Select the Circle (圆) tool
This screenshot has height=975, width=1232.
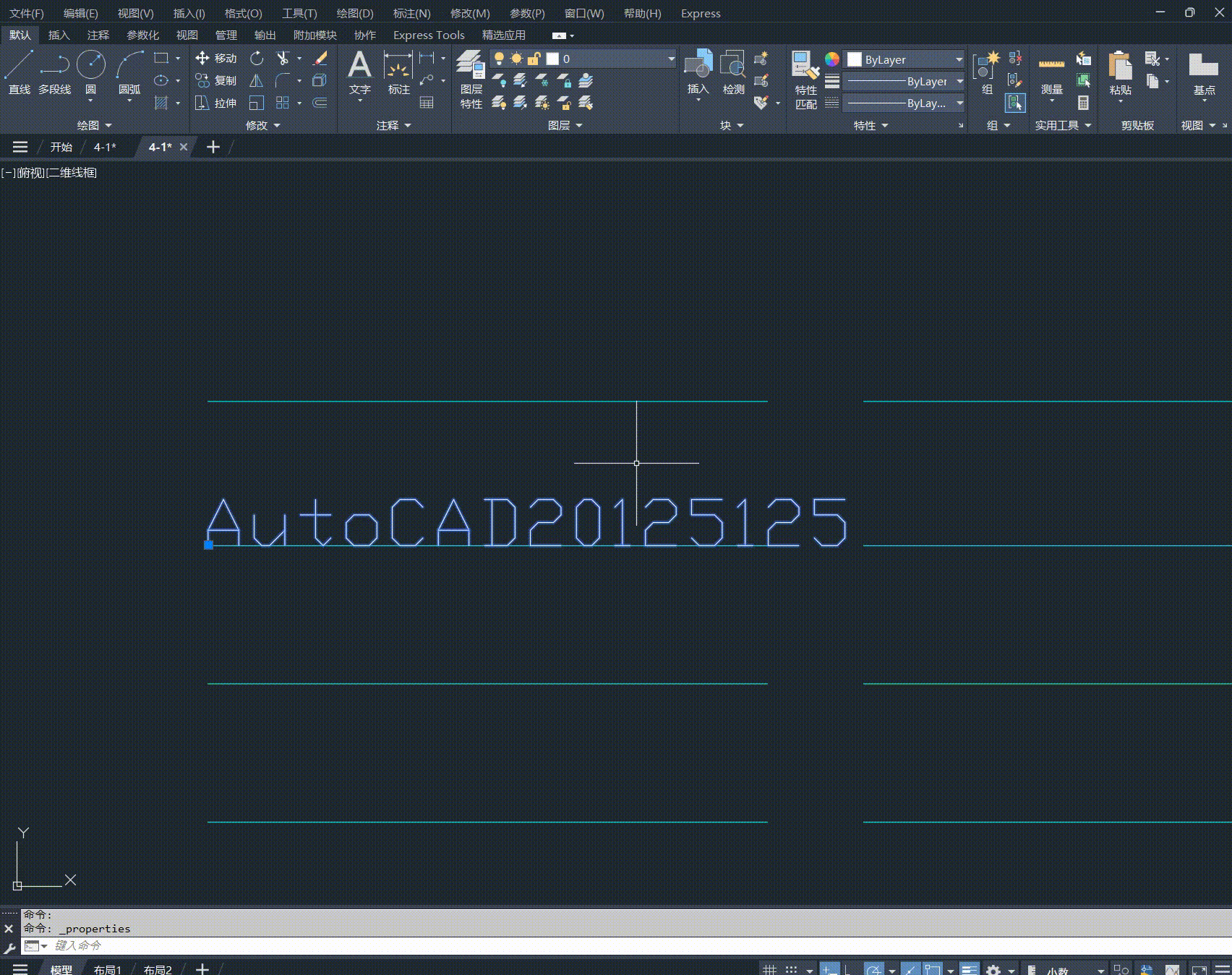pos(91,72)
